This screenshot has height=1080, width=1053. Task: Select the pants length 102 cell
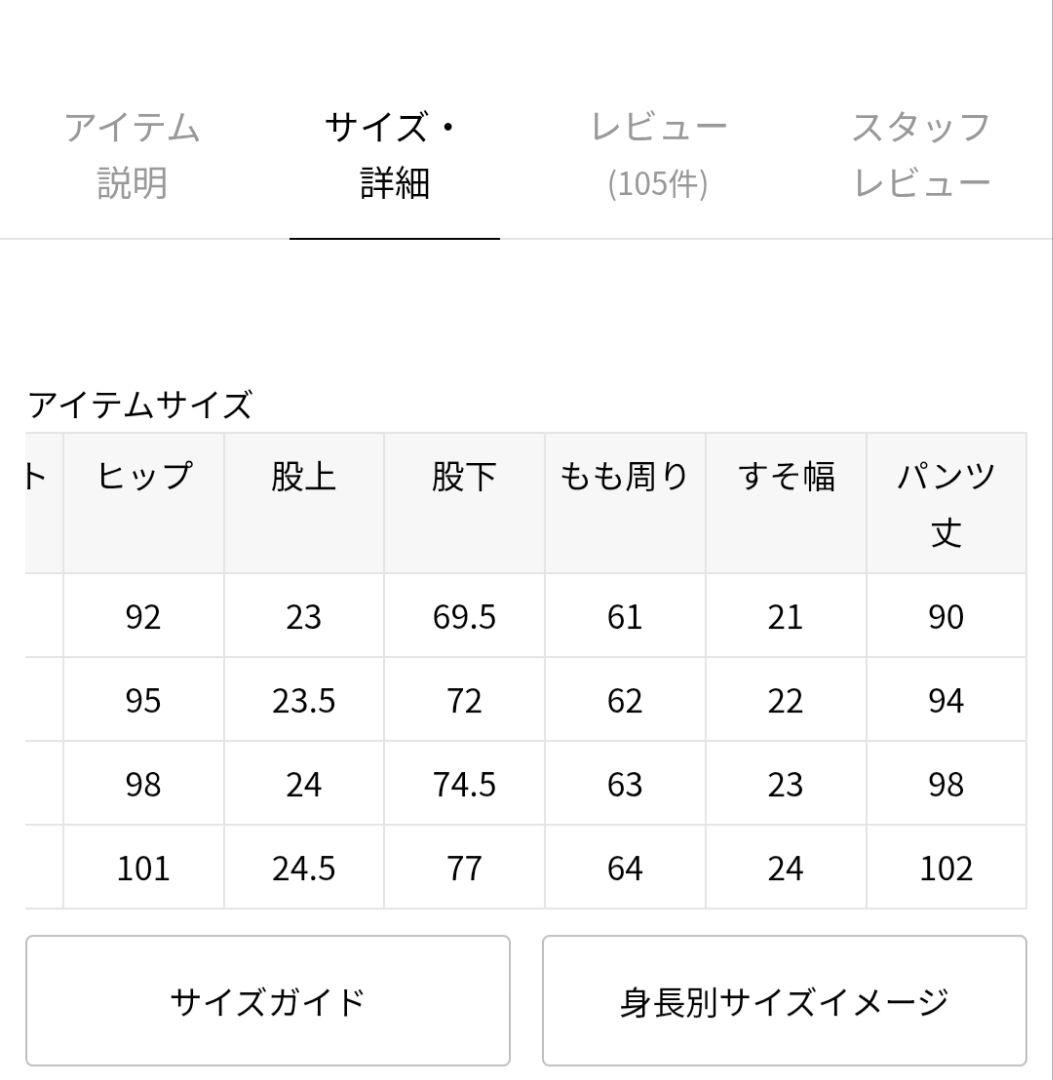[945, 868]
